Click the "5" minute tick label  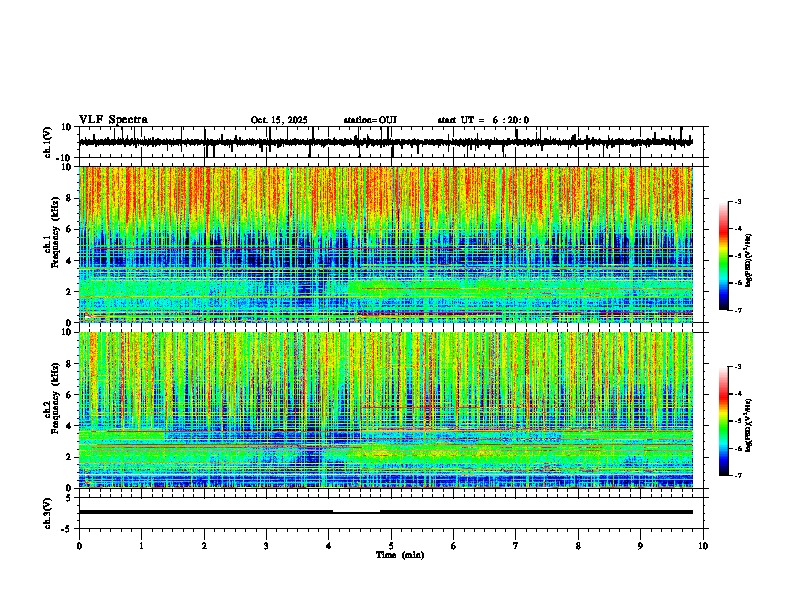click(x=391, y=546)
